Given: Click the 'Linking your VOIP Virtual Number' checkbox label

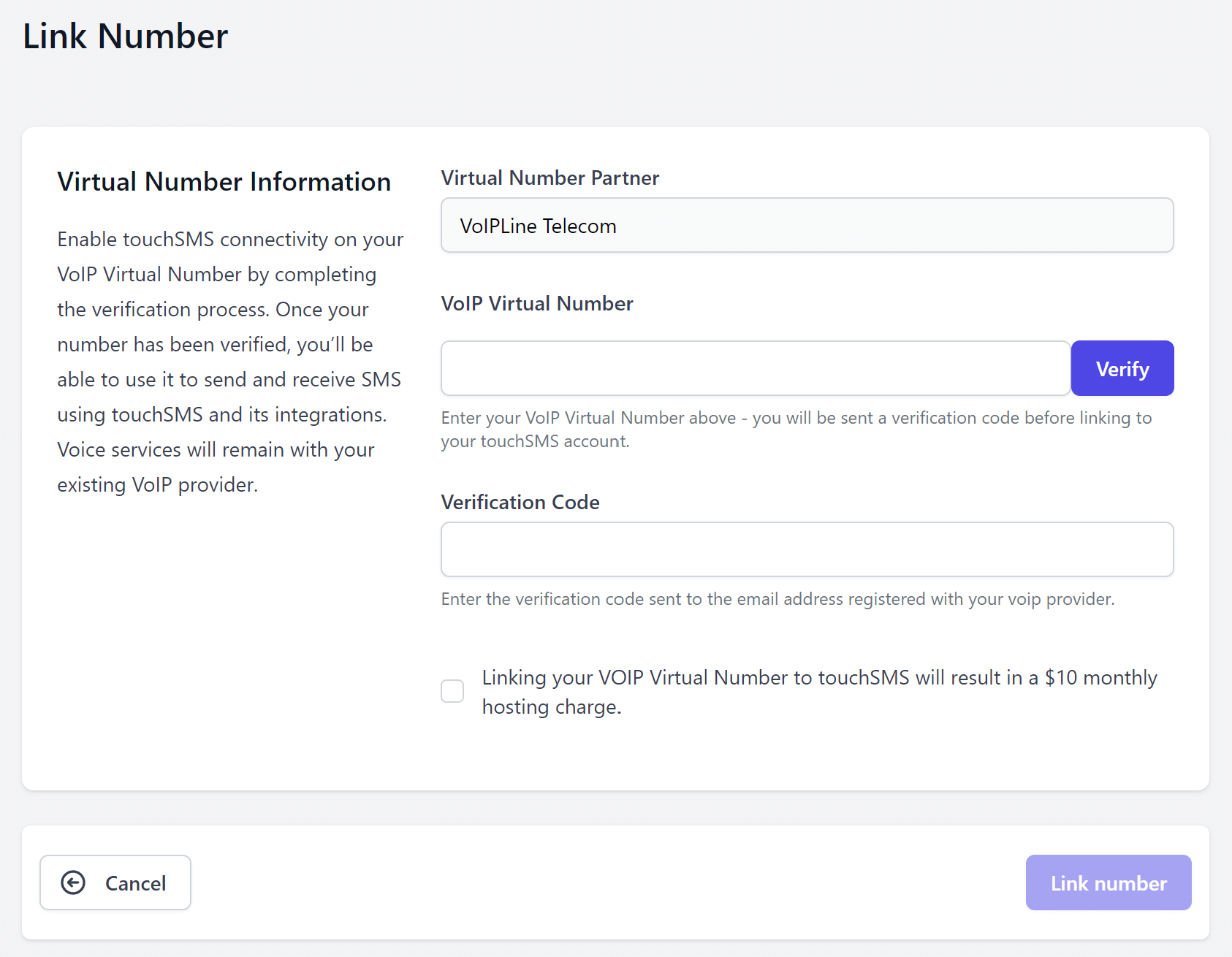Looking at the screenshot, I should tap(819, 678).
